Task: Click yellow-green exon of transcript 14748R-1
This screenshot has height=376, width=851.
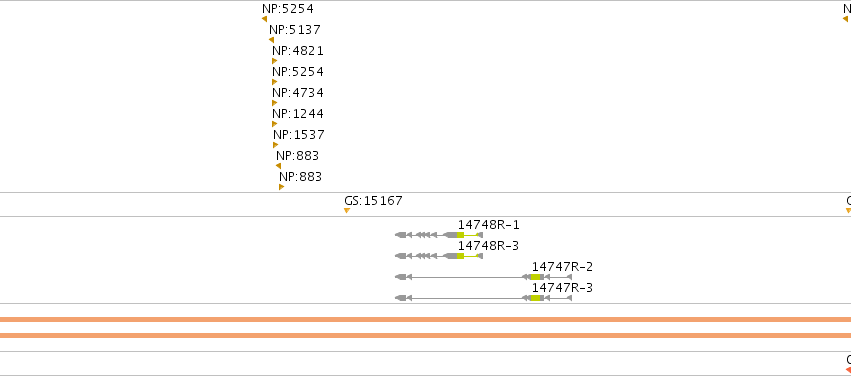Action: point(460,235)
